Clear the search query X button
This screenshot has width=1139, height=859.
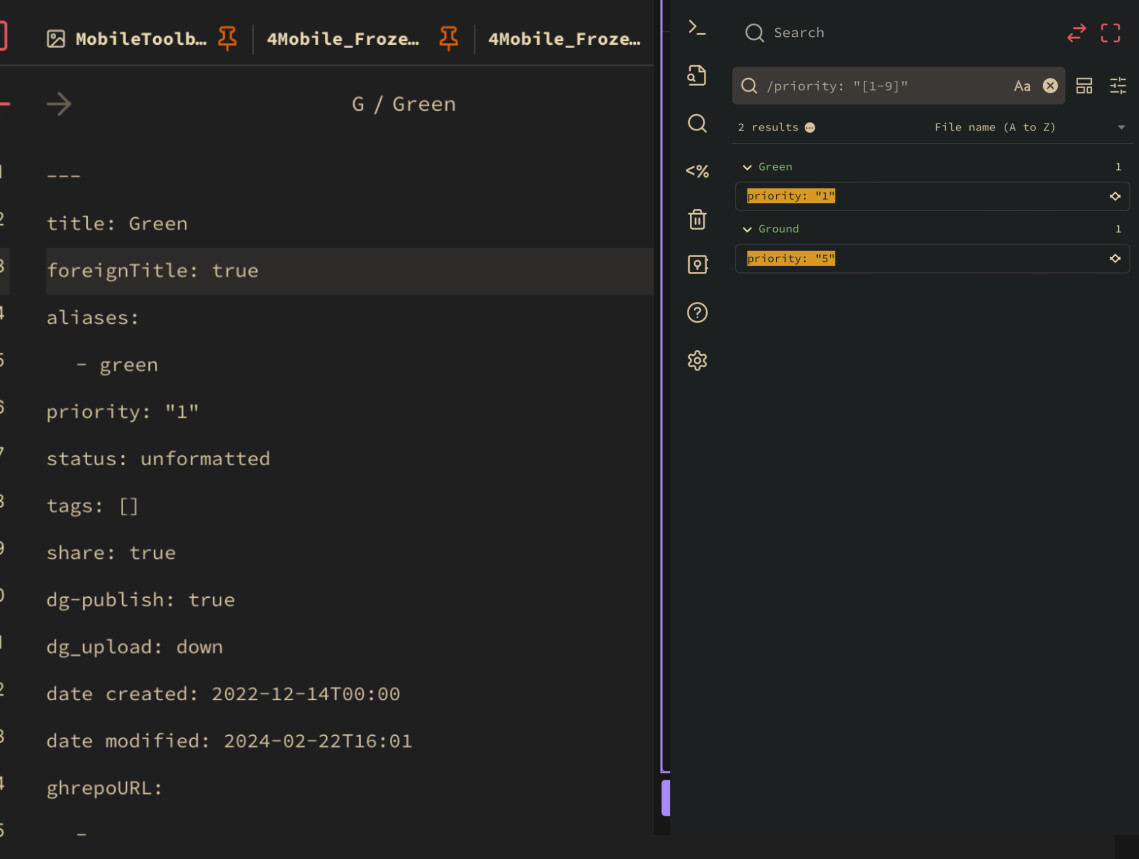point(1050,86)
